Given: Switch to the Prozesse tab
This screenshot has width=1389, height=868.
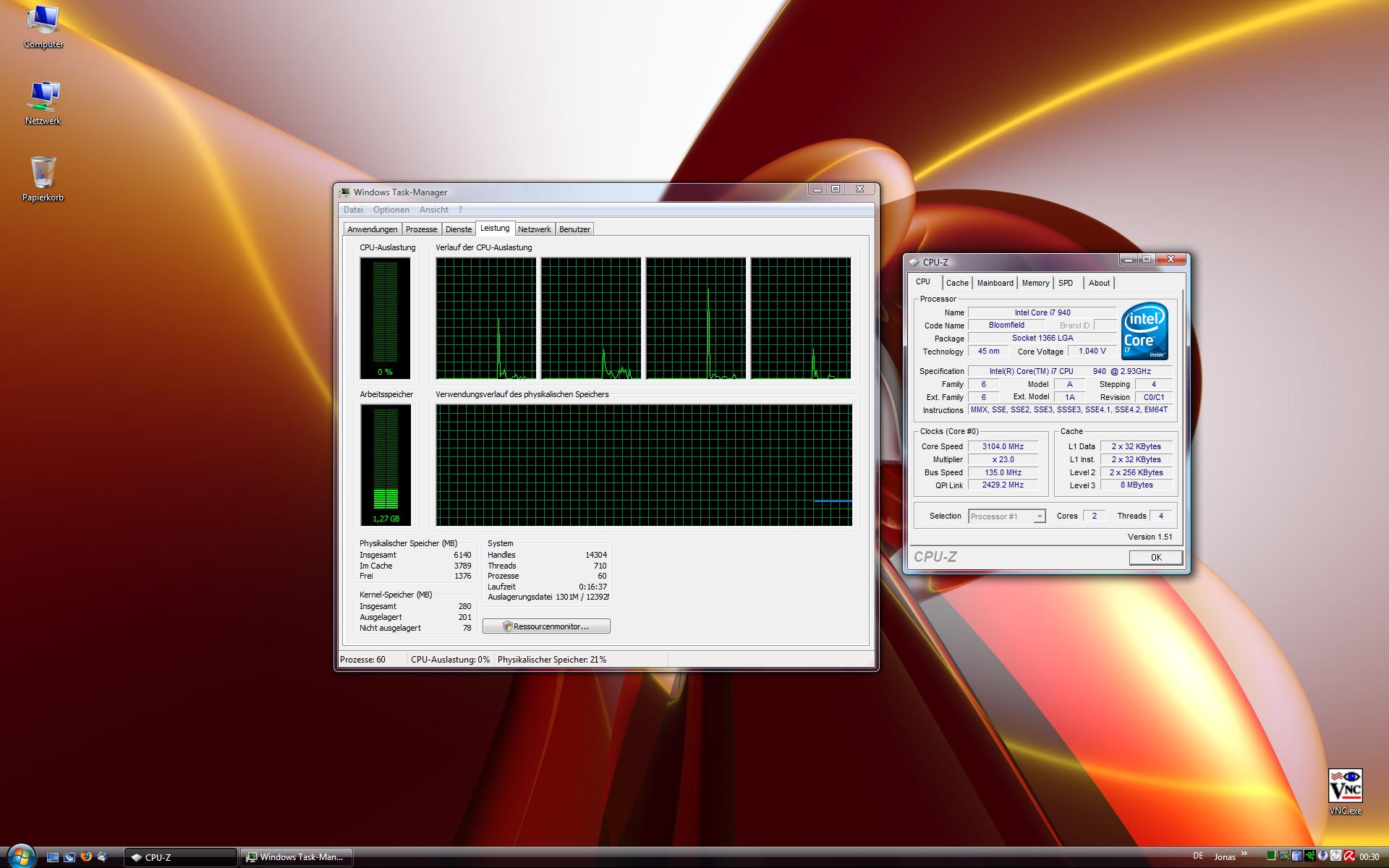Looking at the screenshot, I should click(x=421, y=229).
